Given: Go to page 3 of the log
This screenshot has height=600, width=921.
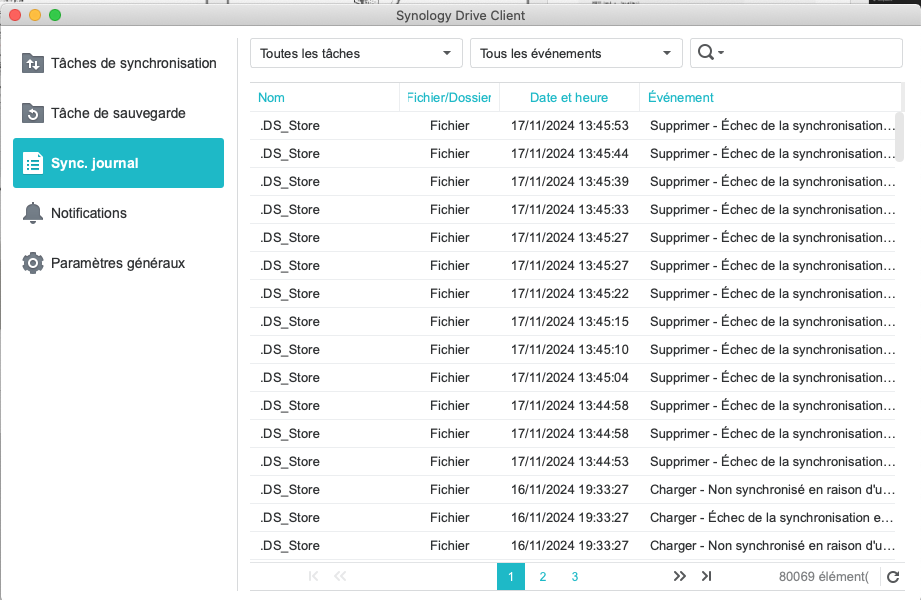Looking at the screenshot, I should [x=575, y=577].
